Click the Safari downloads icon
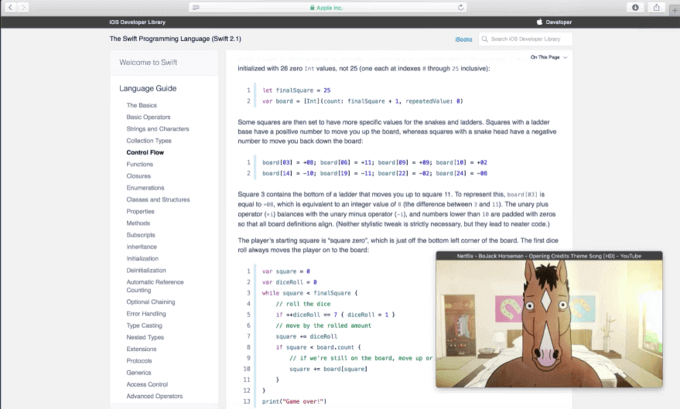 634,6
